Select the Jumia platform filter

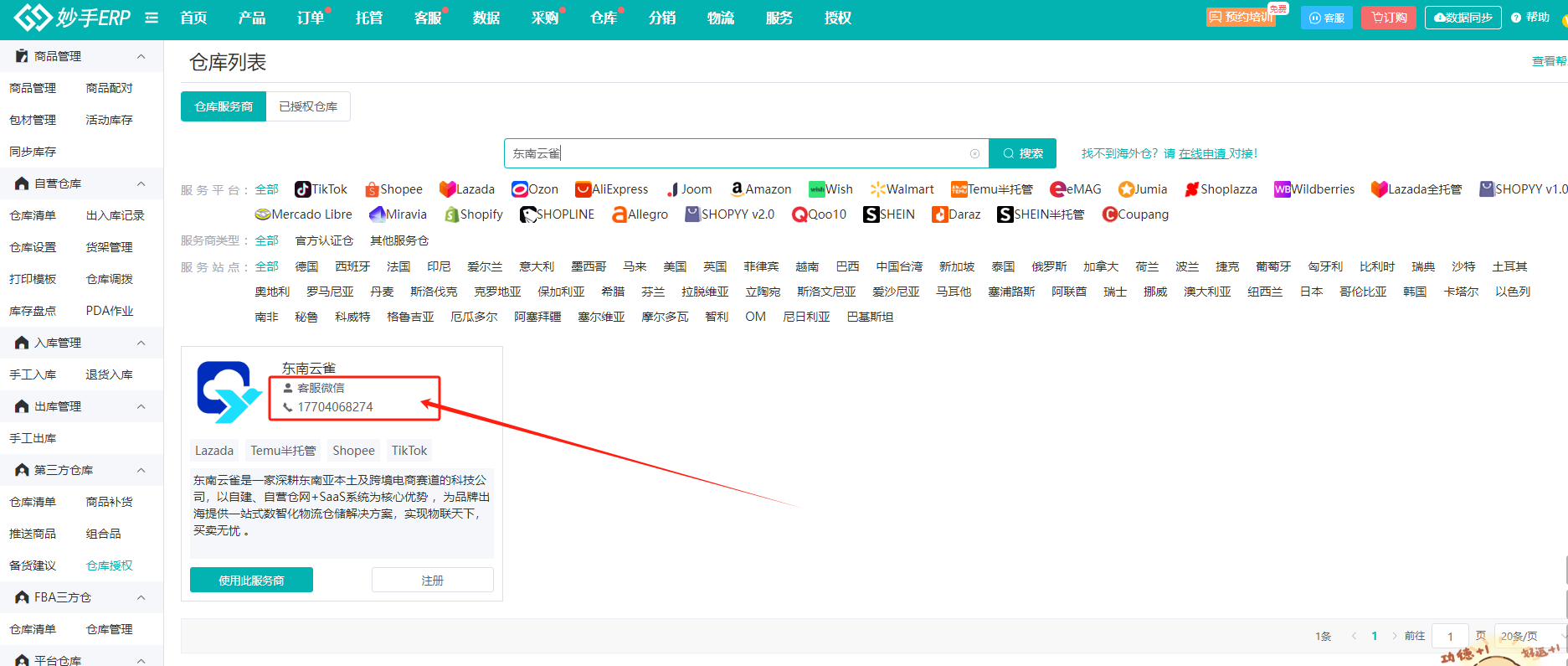[1143, 189]
